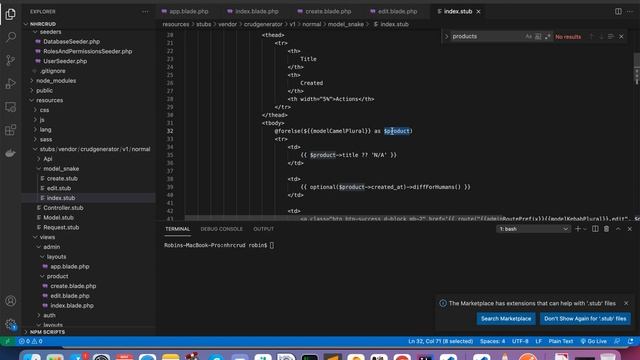
Task: Open Run and Debug view
Action: [11, 84]
